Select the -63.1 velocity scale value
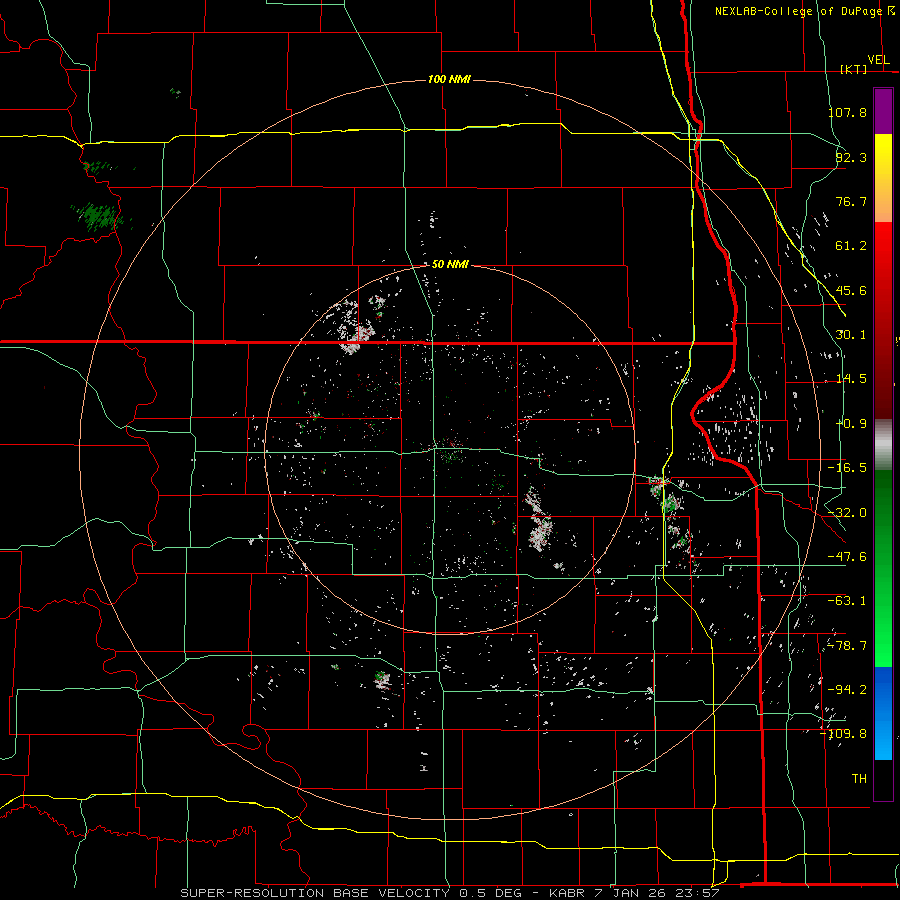The image size is (900, 900). click(847, 601)
